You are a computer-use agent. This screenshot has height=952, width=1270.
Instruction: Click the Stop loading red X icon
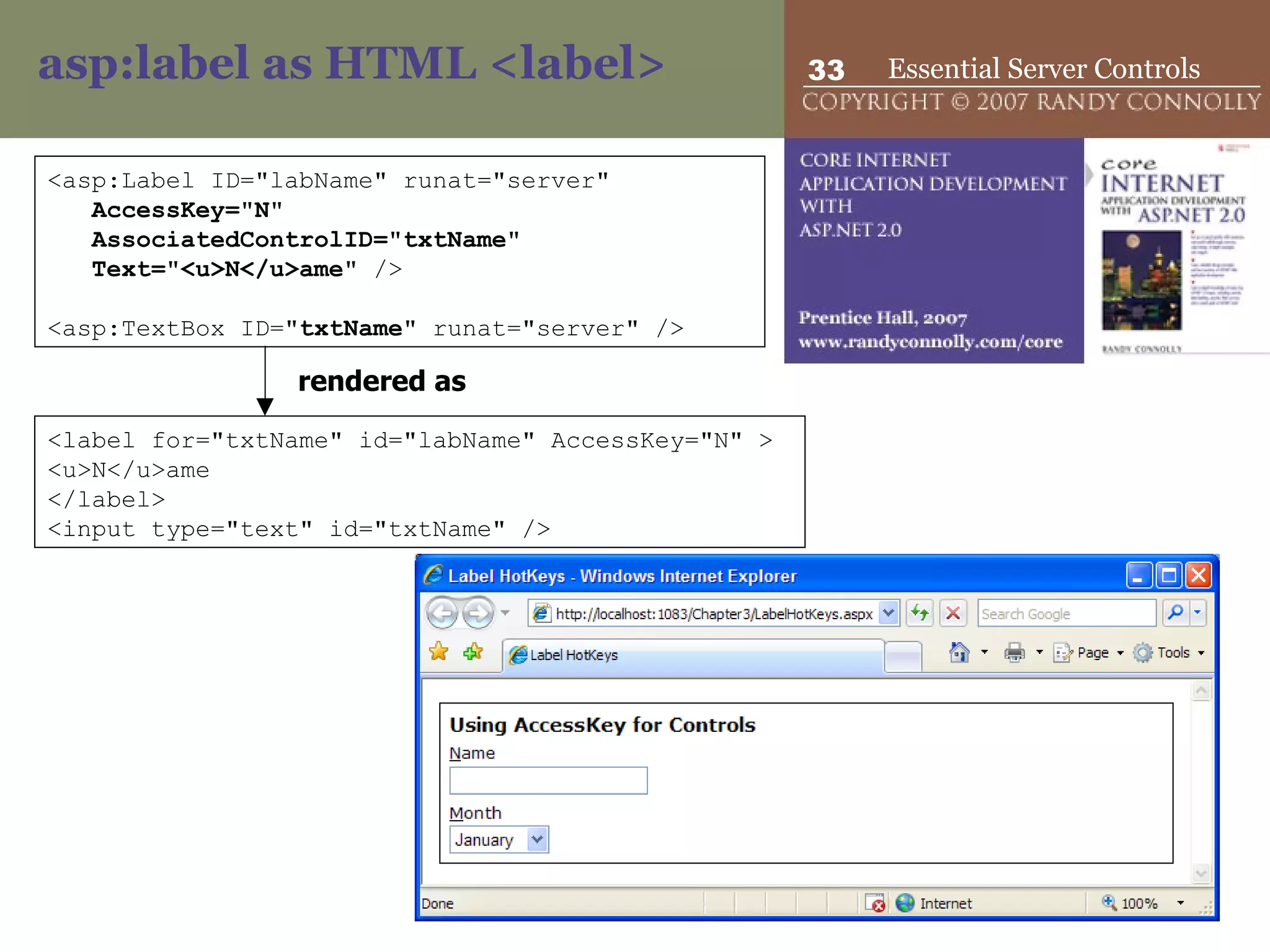click(x=953, y=614)
